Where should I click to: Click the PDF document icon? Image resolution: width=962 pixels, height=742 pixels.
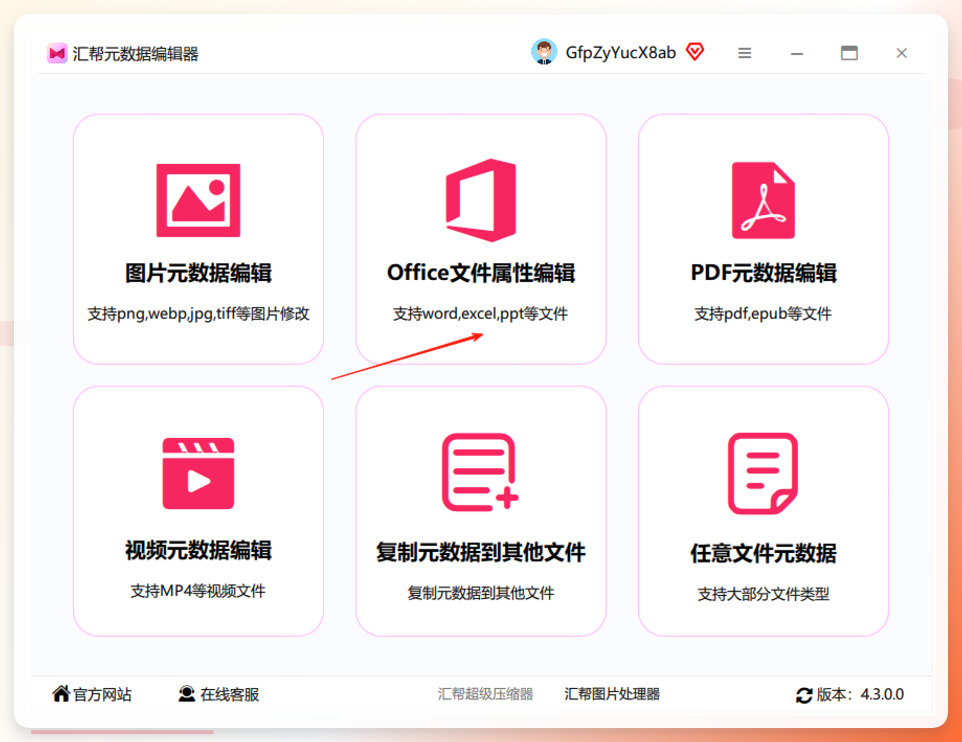point(763,200)
